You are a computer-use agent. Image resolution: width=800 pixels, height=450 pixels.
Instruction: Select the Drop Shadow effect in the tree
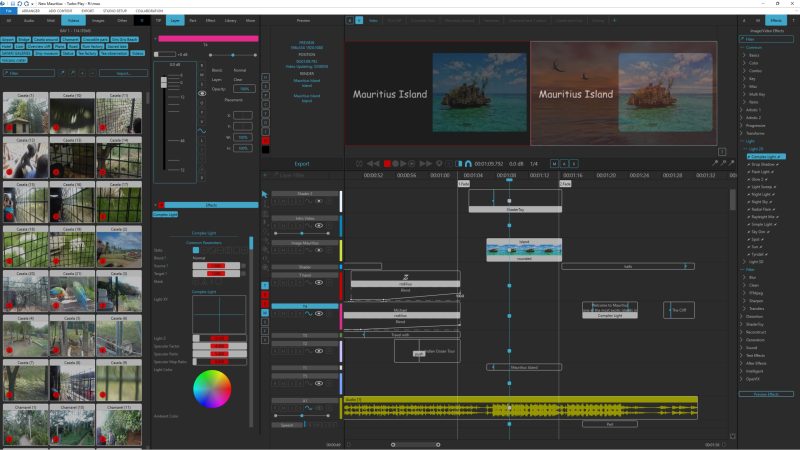tap(763, 164)
